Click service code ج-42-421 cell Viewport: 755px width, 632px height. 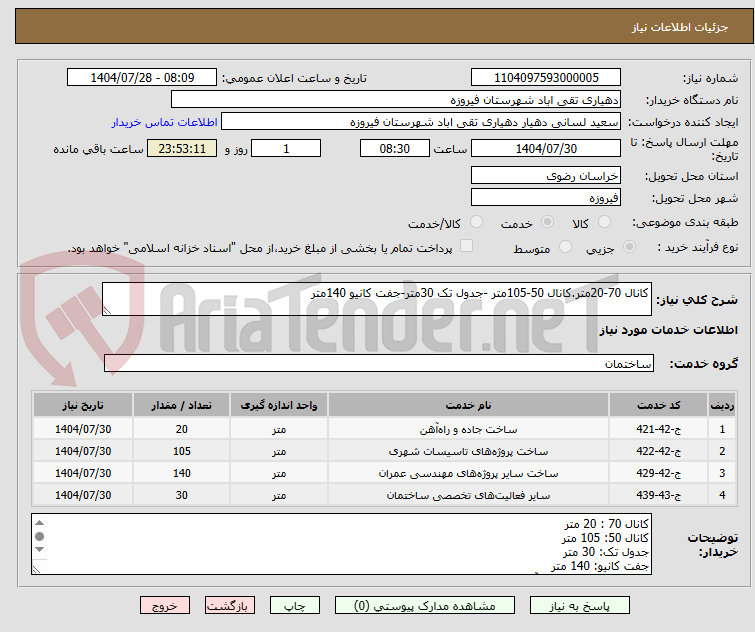658,429
